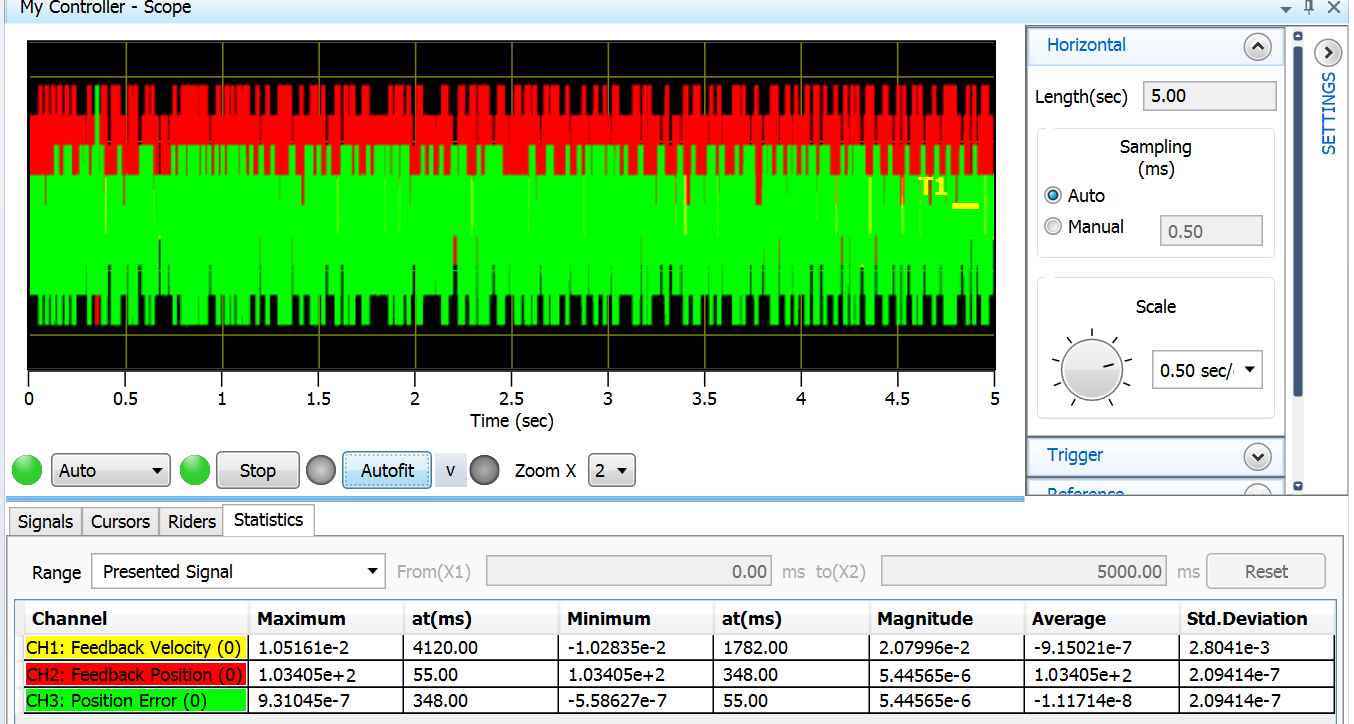Screen dimensions: 1354x724
Task: Collapse the Horizontal section
Action: tap(1257, 46)
